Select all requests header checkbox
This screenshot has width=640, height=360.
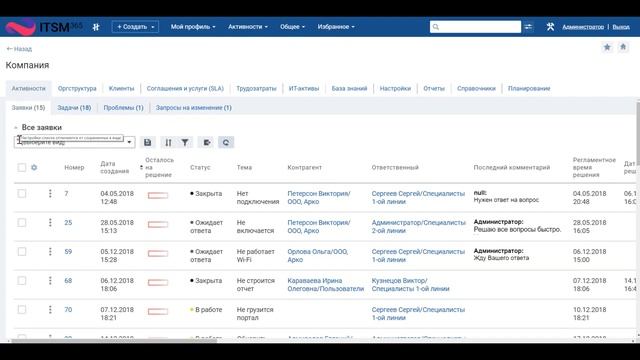click(22, 167)
